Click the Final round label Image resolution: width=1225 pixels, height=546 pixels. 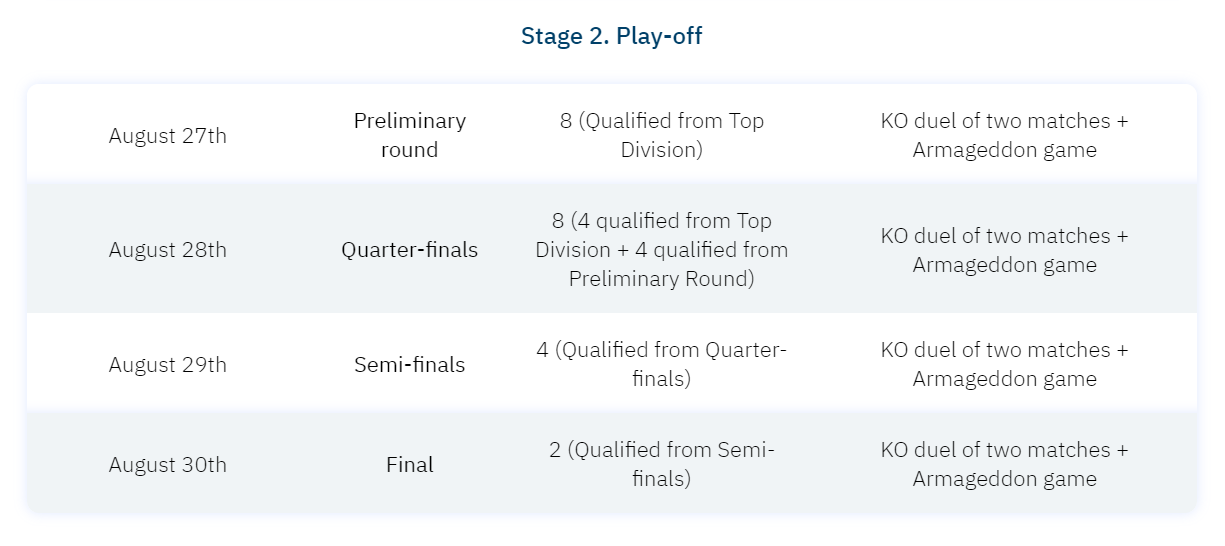point(409,465)
